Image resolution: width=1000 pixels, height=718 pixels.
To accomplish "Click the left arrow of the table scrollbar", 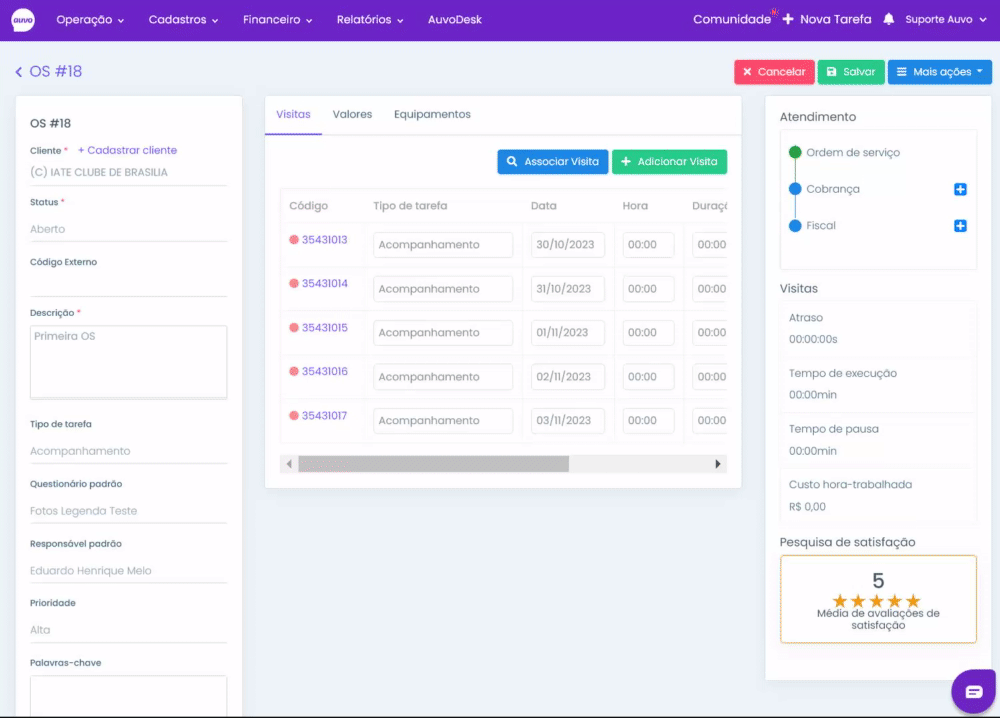I will pyautogui.click(x=289, y=464).
